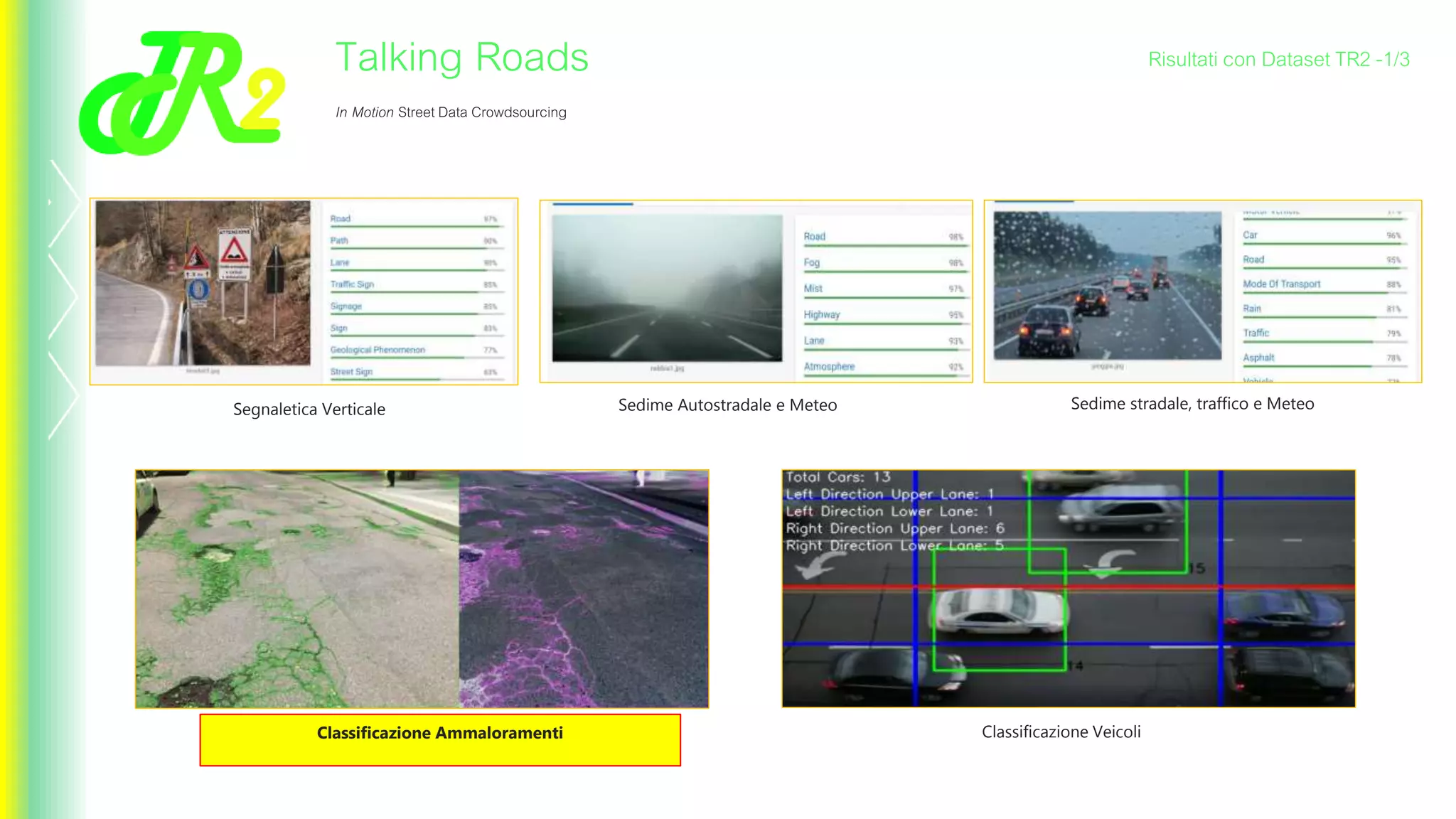1456x819 pixels.
Task: Click 'Sedime stradale, traffico e Meteo' caption
Action: click(x=1192, y=404)
